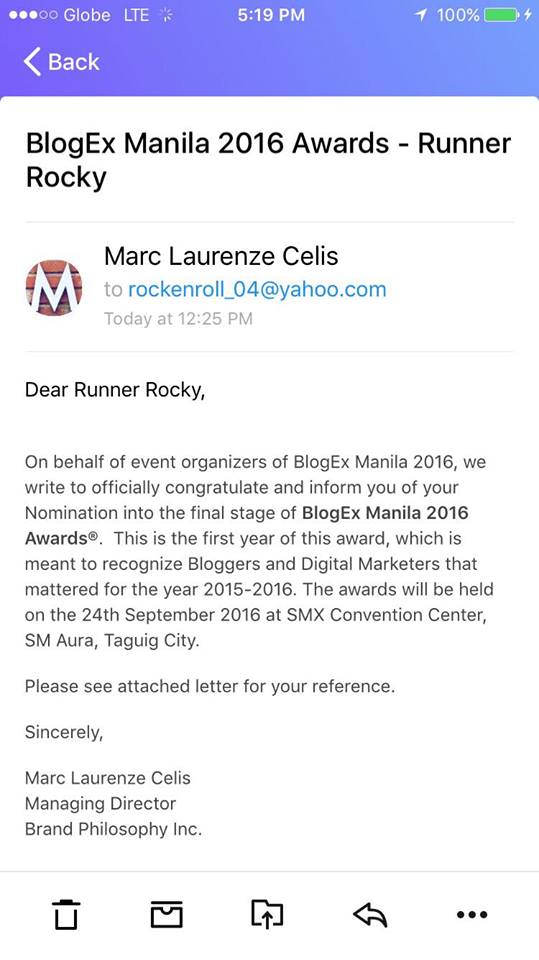Viewport: 539px width, 960px height.
Task: Tap the location arrow status icon
Action: (x=421, y=15)
